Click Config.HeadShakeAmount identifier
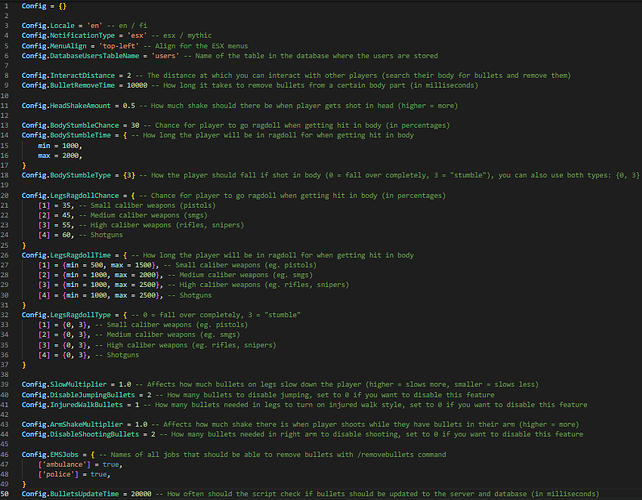The height and width of the screenshot is (500, 642). (66, 106)
